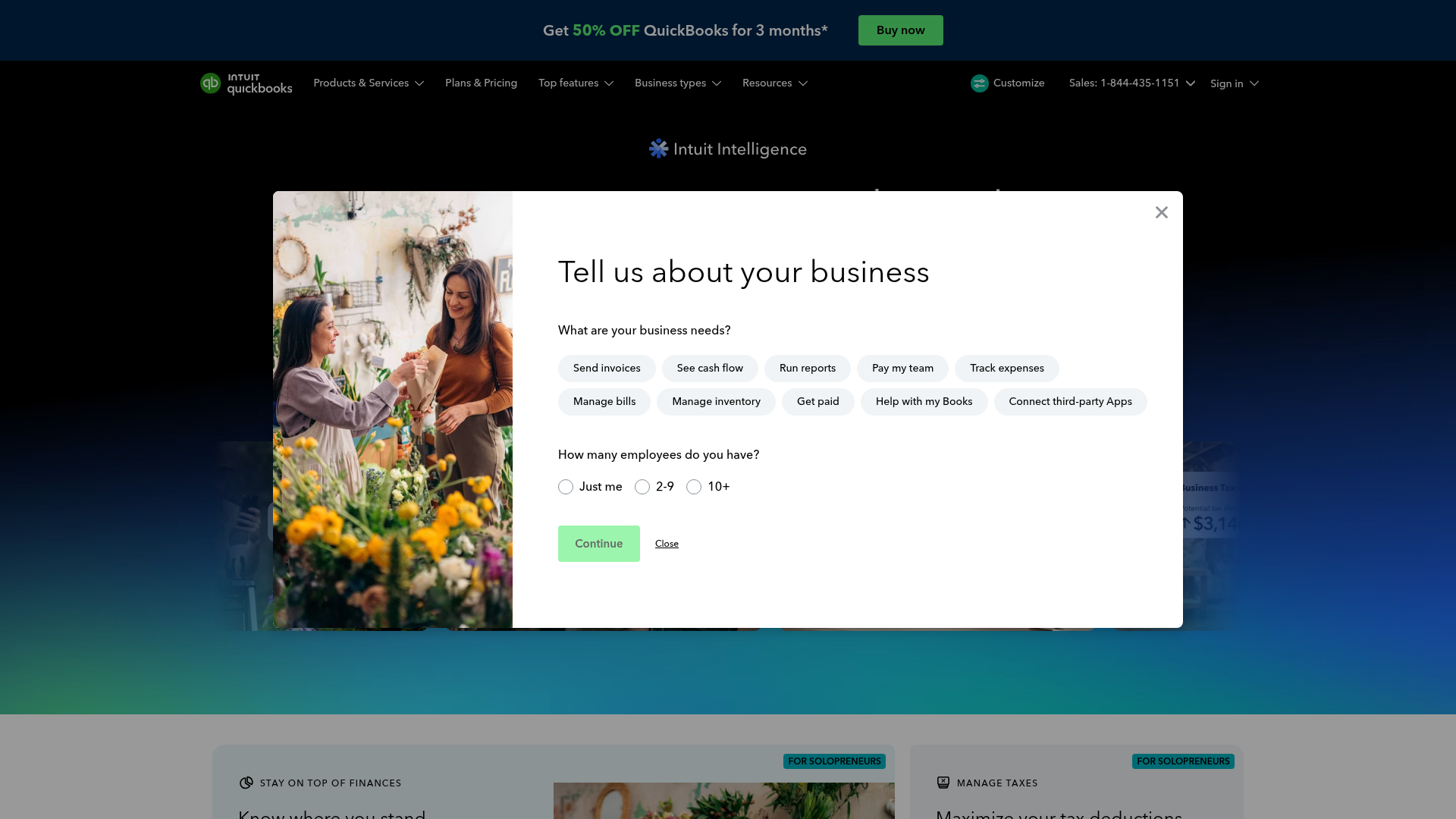The image size is (1456, 819).
Task: Toggle the See cash flow chip
Action: point(710,369)
